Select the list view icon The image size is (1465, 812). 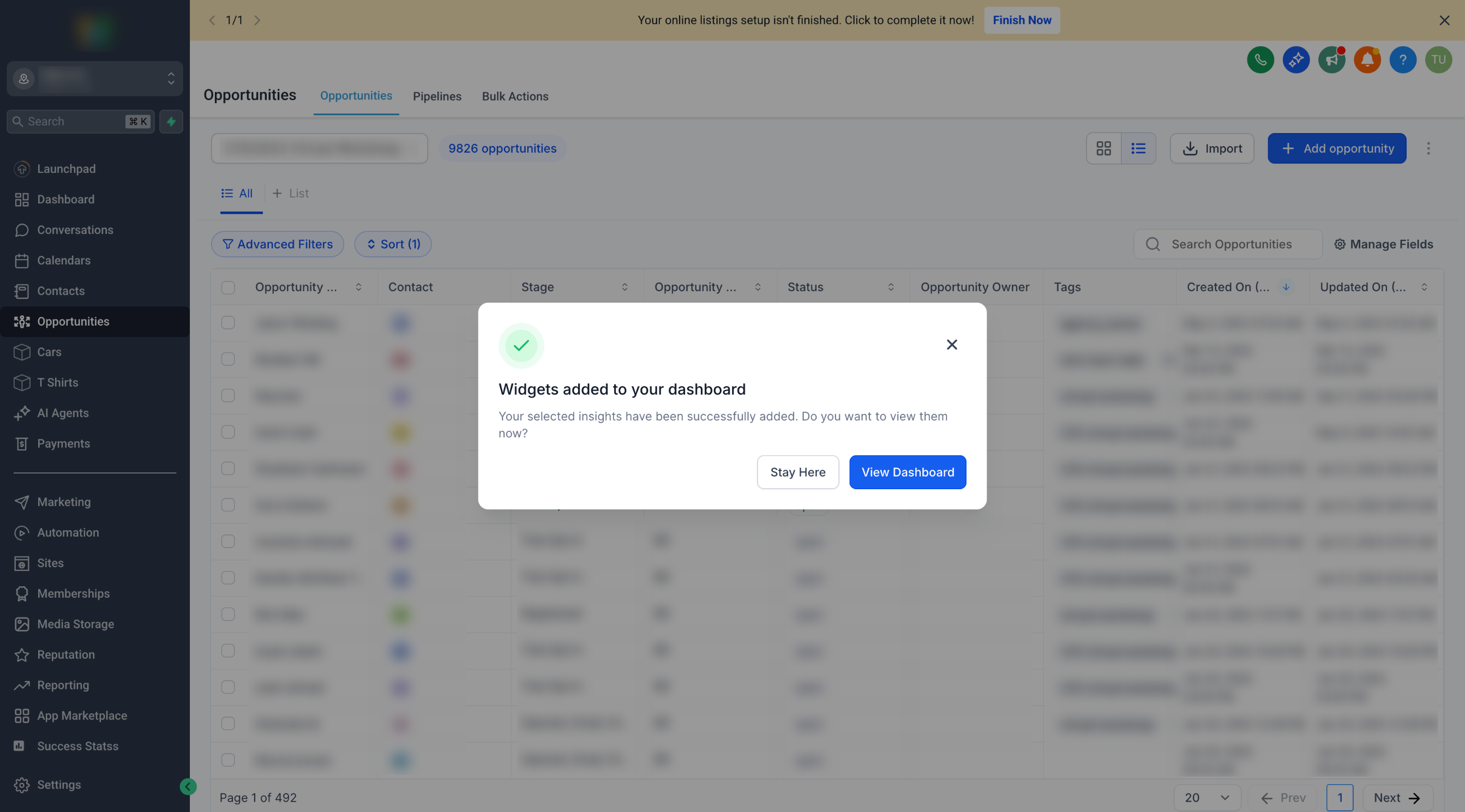1138,148
